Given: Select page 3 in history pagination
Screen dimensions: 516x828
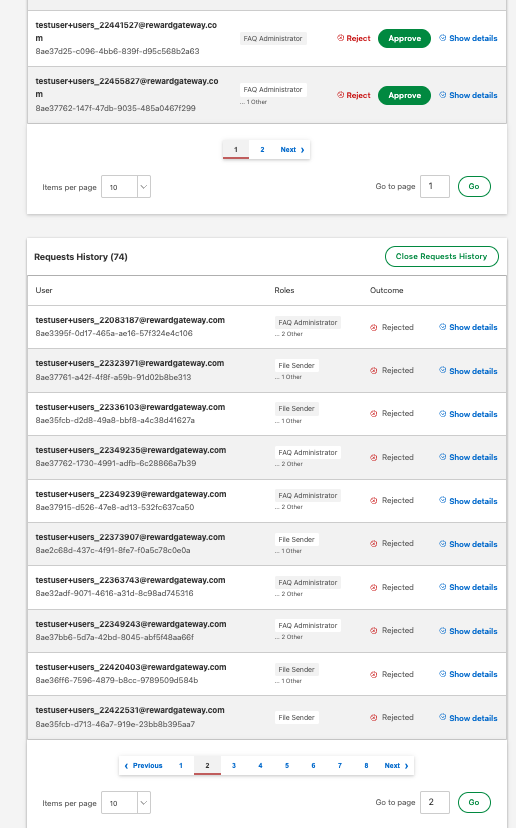Looking at the screenshot, I should coord(233,766).
